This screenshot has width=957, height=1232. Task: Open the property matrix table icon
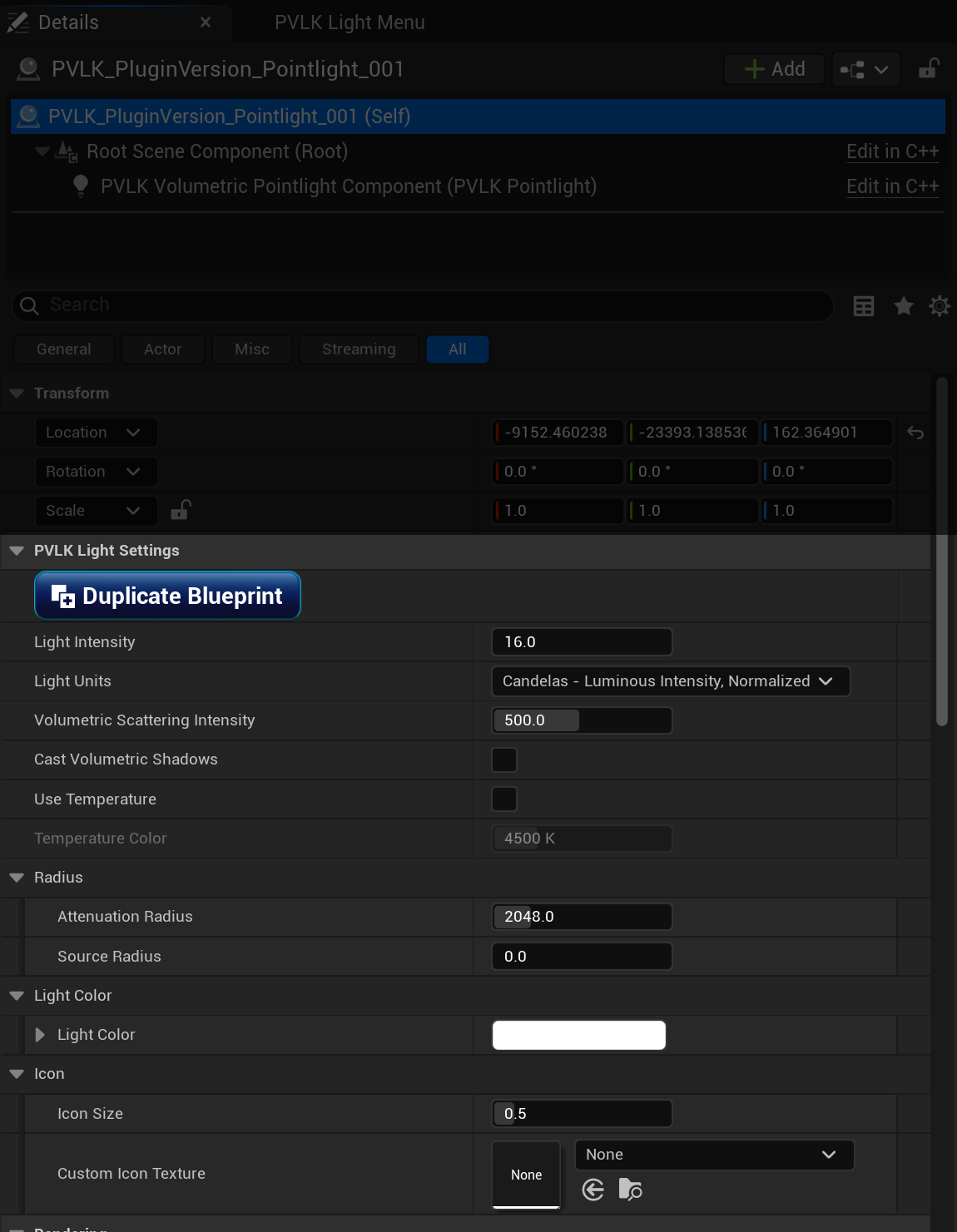[864, 306]
